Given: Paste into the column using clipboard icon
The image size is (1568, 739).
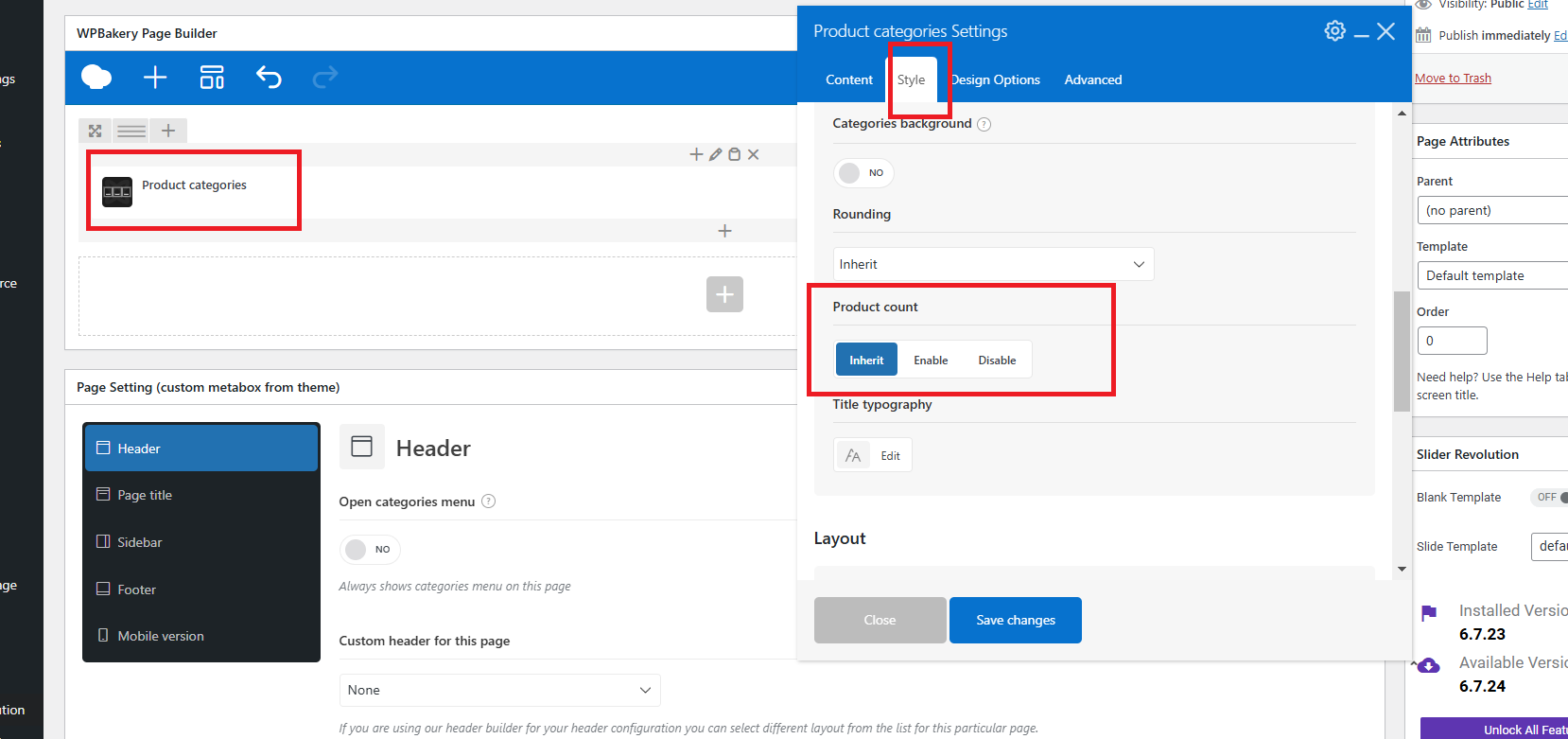Looking at the screenshot, I should (734, 154).
